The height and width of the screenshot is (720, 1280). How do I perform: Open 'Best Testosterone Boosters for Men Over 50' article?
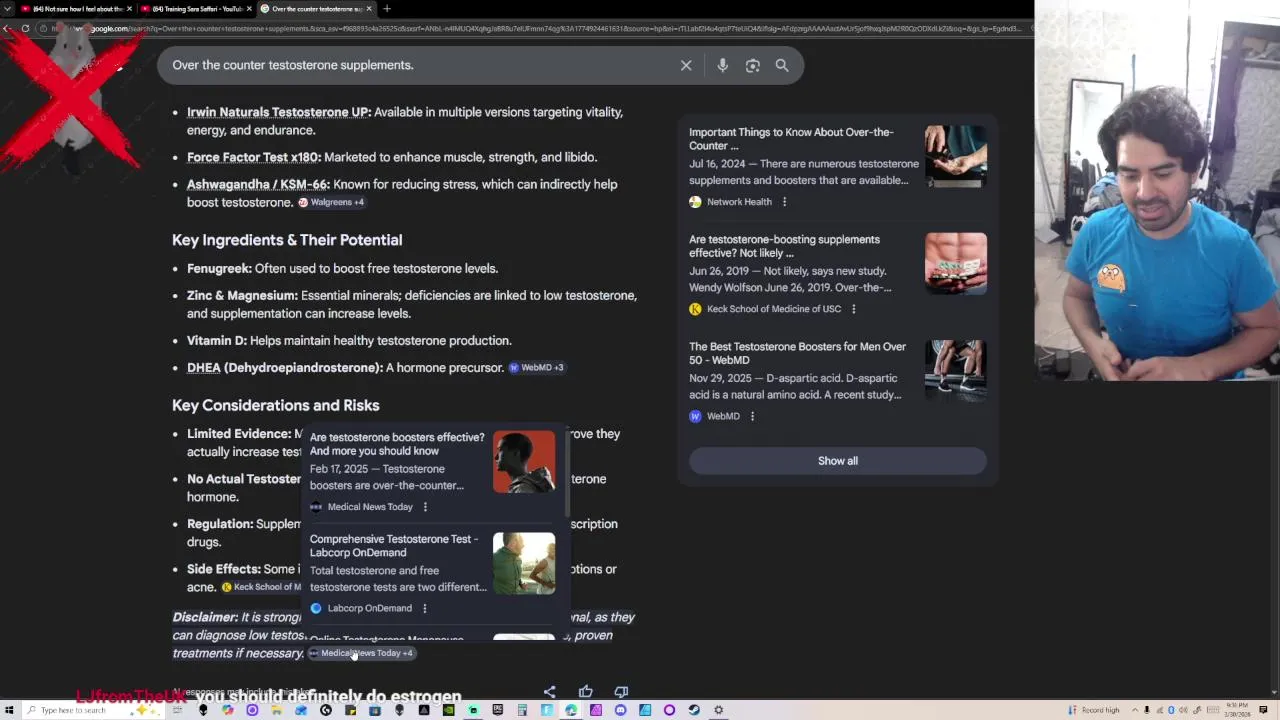pos(797,353)
